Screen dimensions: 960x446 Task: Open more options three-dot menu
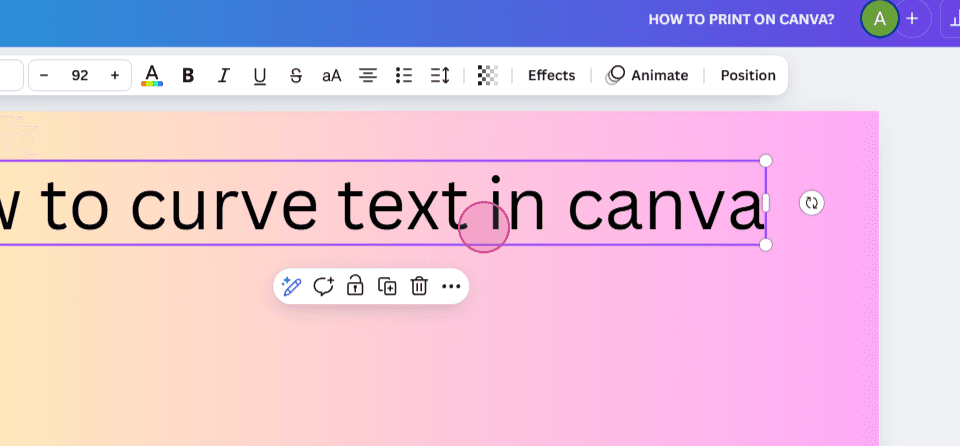pos(451,286)
